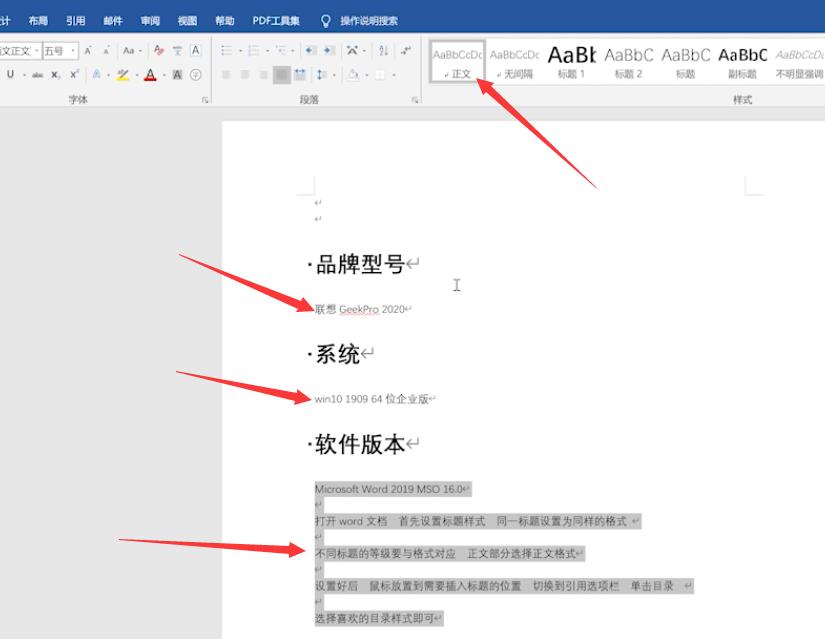Increase paragraph indent
The image size is (825, 639).
tap(329, 51)
